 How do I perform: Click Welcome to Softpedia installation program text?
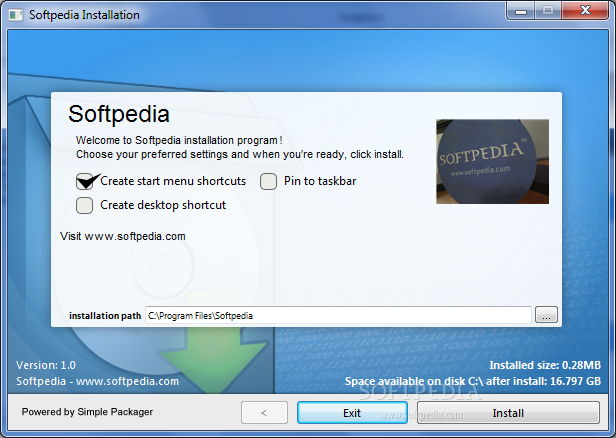(179, 140)
